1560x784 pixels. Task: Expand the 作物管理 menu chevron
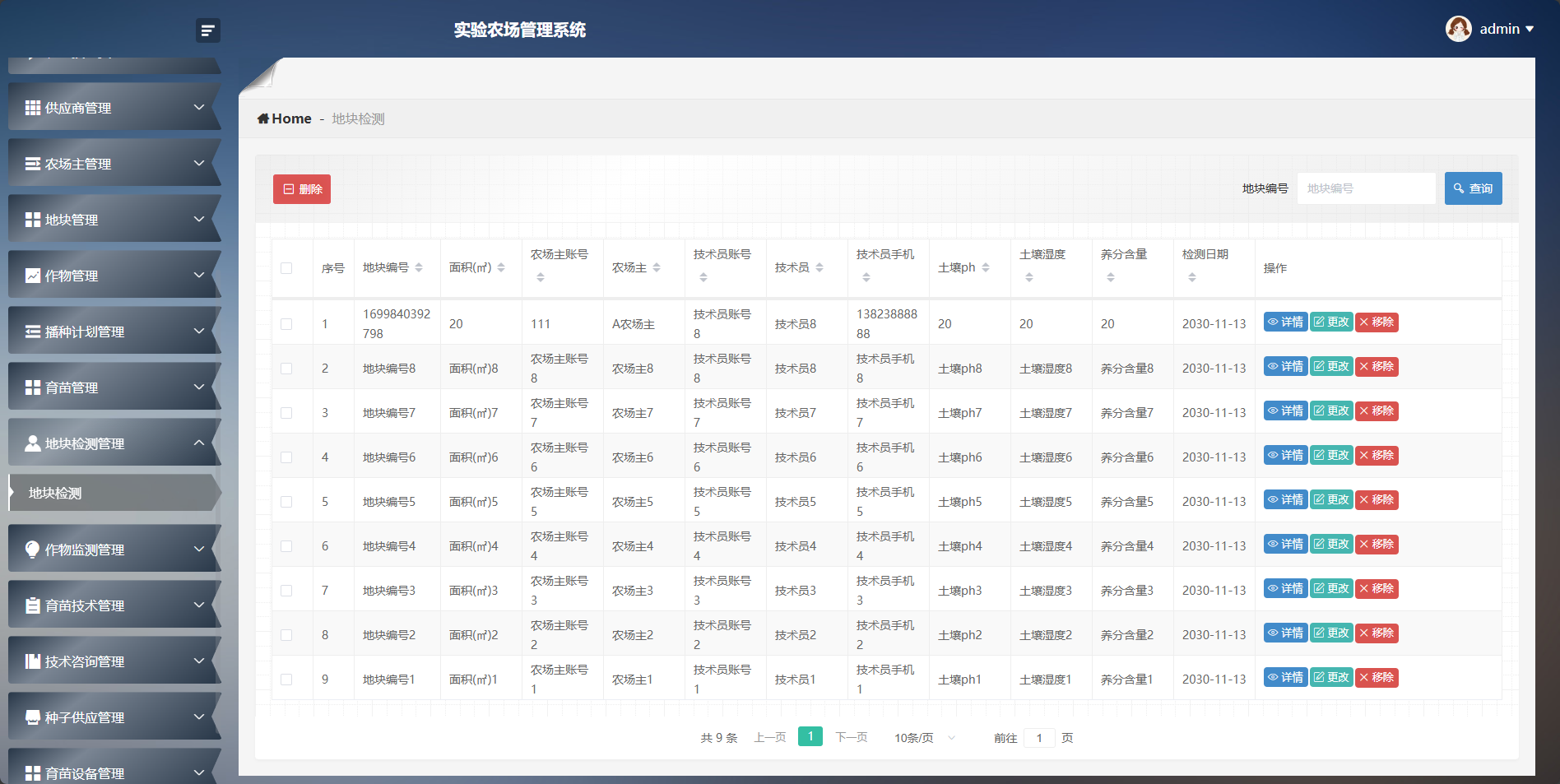tap(199, 275)
